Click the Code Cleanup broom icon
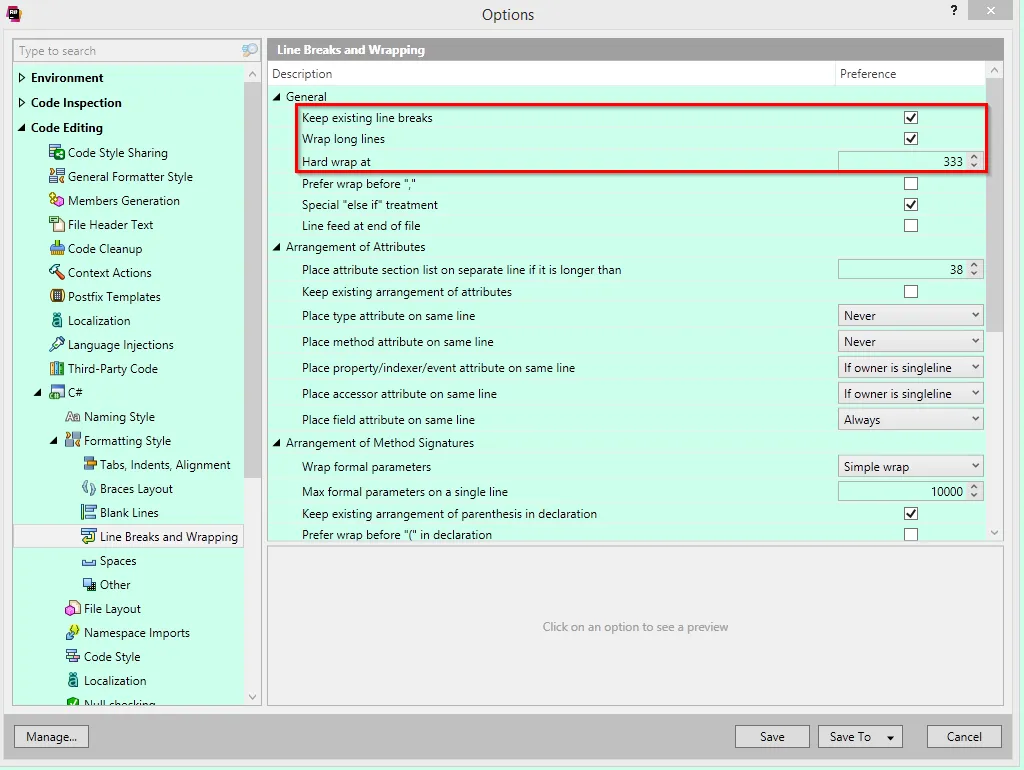The width and height of the screenshot is (1024, 770). 57,248
